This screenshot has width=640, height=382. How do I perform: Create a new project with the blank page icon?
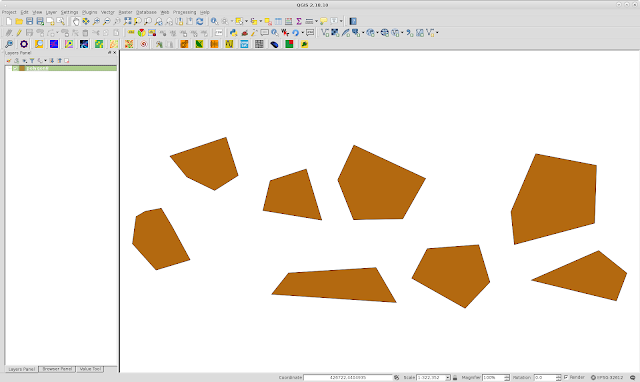(9, 21)
